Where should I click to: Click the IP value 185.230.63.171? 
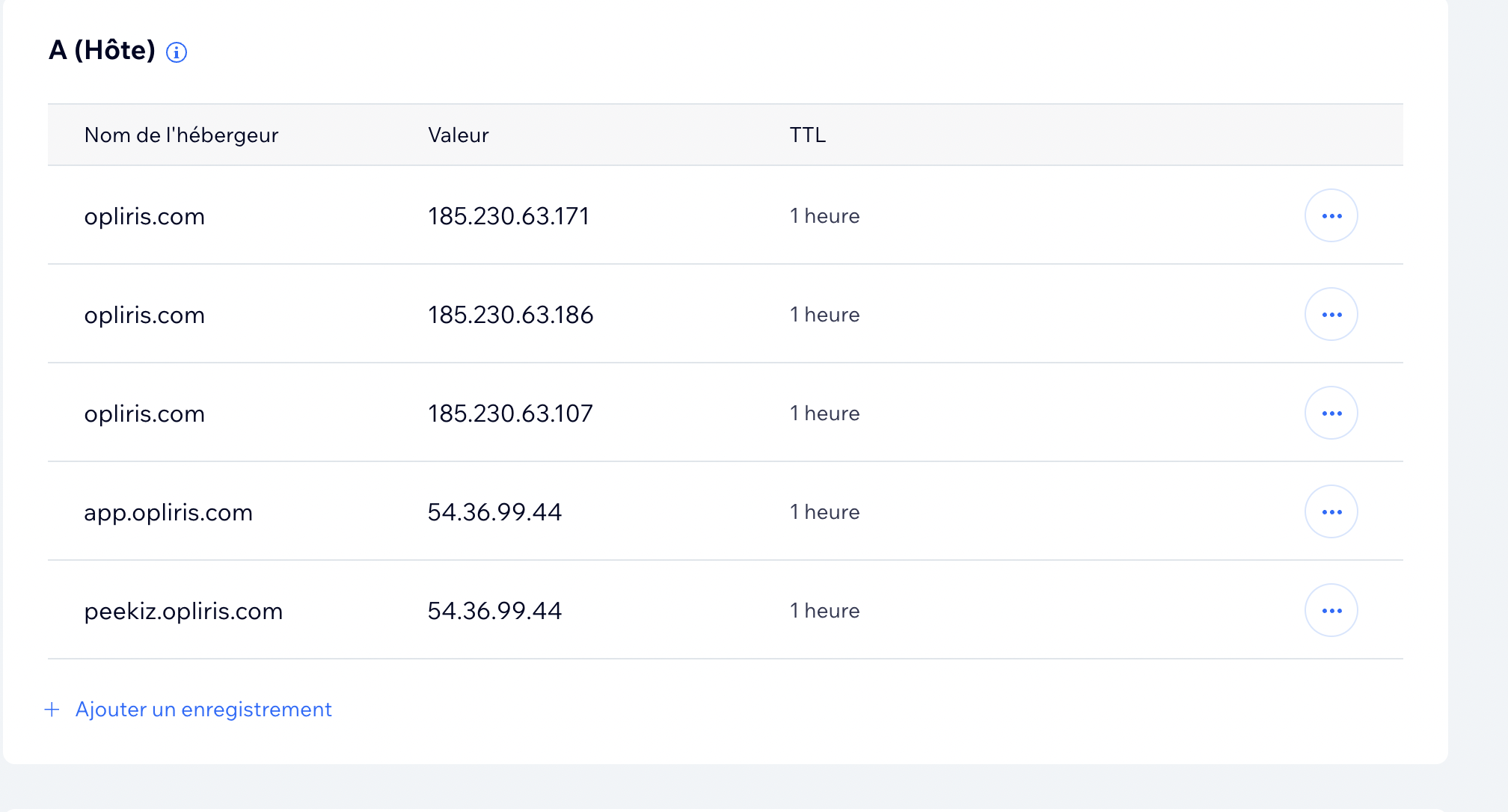(509, 217)
